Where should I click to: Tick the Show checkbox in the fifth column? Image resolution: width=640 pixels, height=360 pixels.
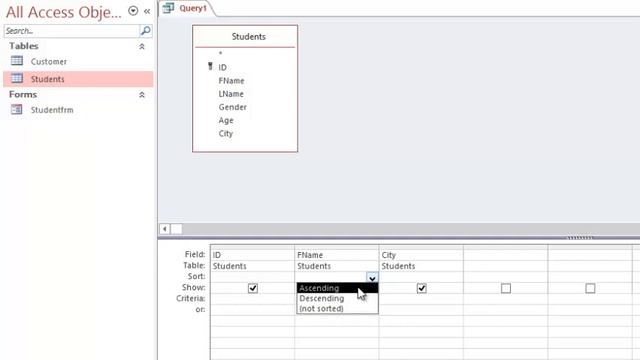pos(590,288)
